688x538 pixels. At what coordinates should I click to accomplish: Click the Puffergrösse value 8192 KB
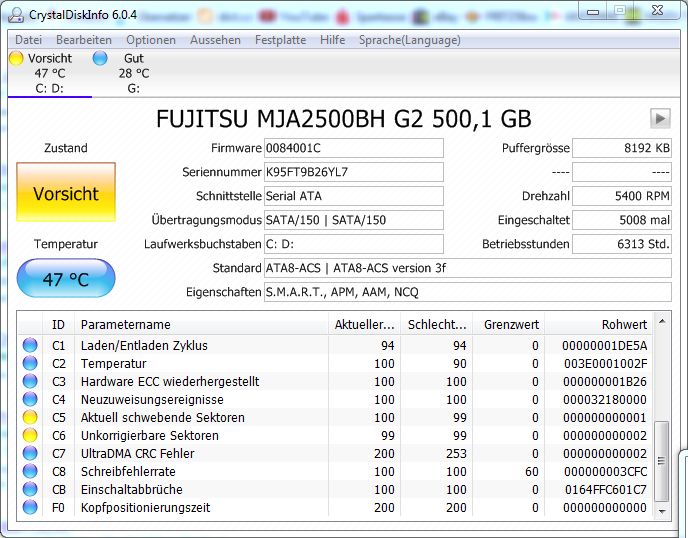622,148
